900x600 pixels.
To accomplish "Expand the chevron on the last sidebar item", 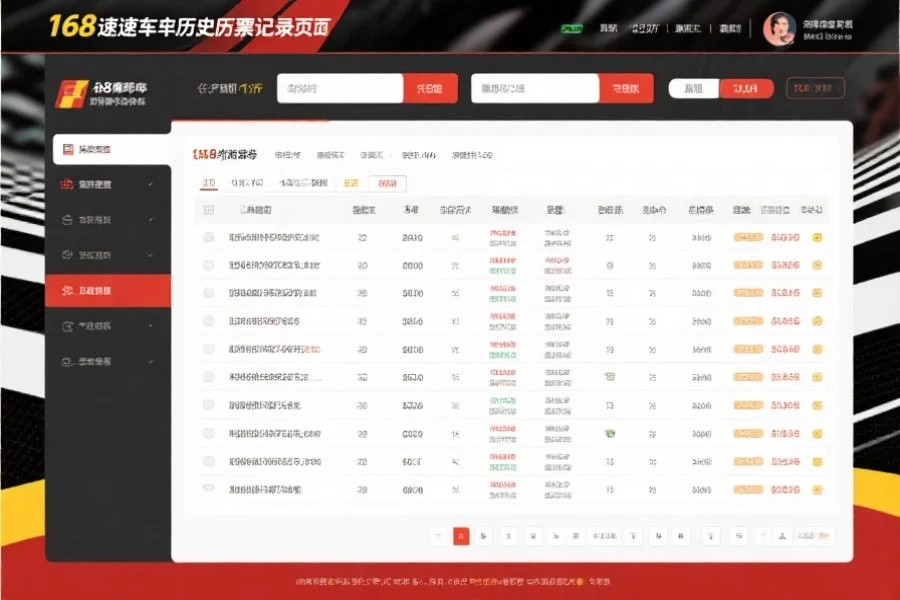I will pyautogui.click(x=150, y=362).
